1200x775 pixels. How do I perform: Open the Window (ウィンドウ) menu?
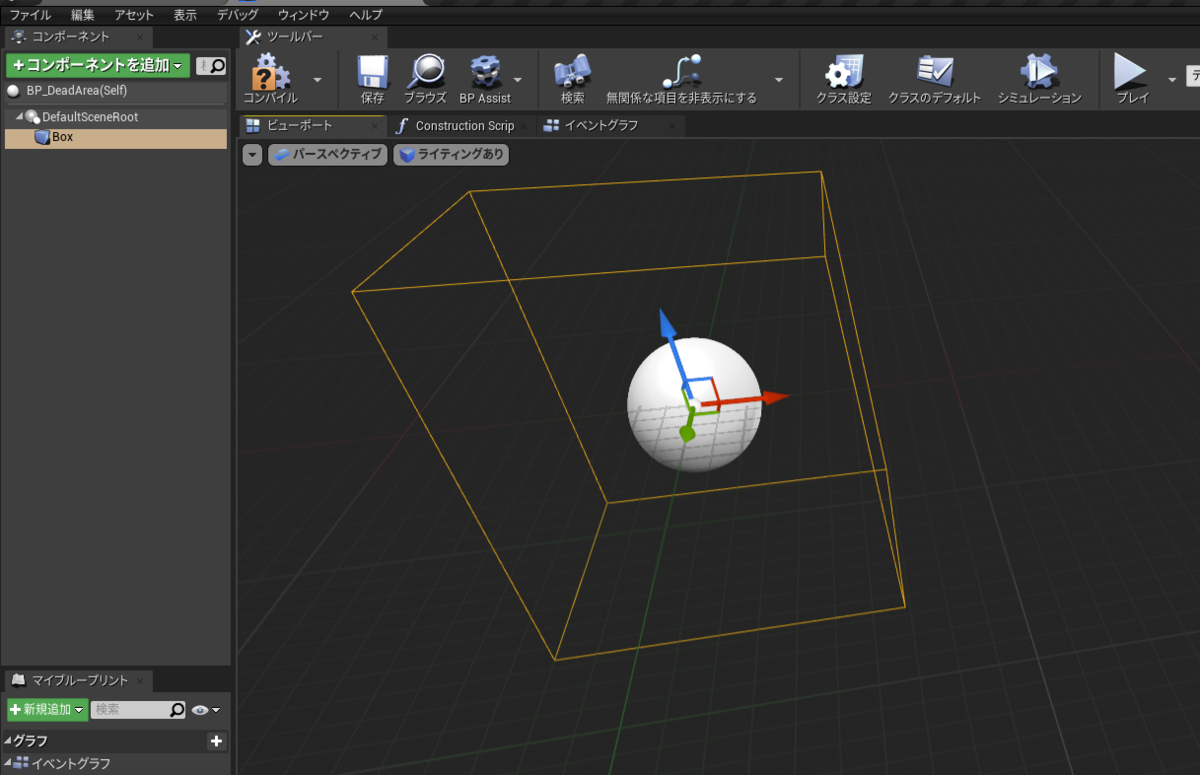303,15
